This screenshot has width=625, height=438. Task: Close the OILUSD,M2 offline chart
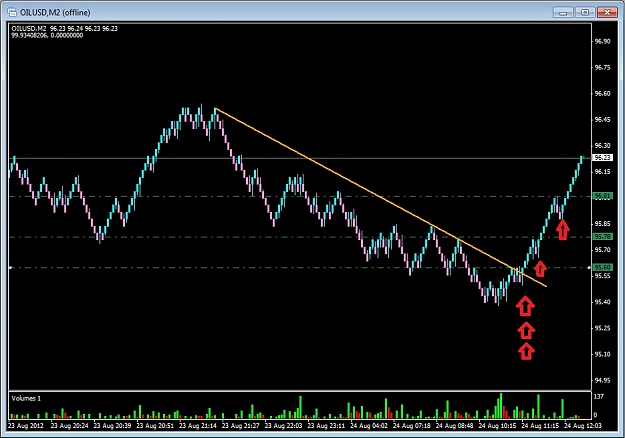(607, 12)
